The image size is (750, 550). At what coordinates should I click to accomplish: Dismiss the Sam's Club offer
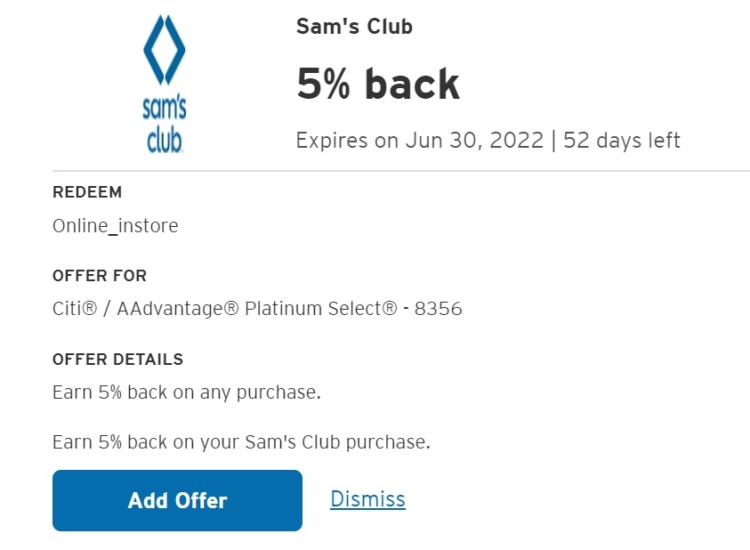pos(368,499)
